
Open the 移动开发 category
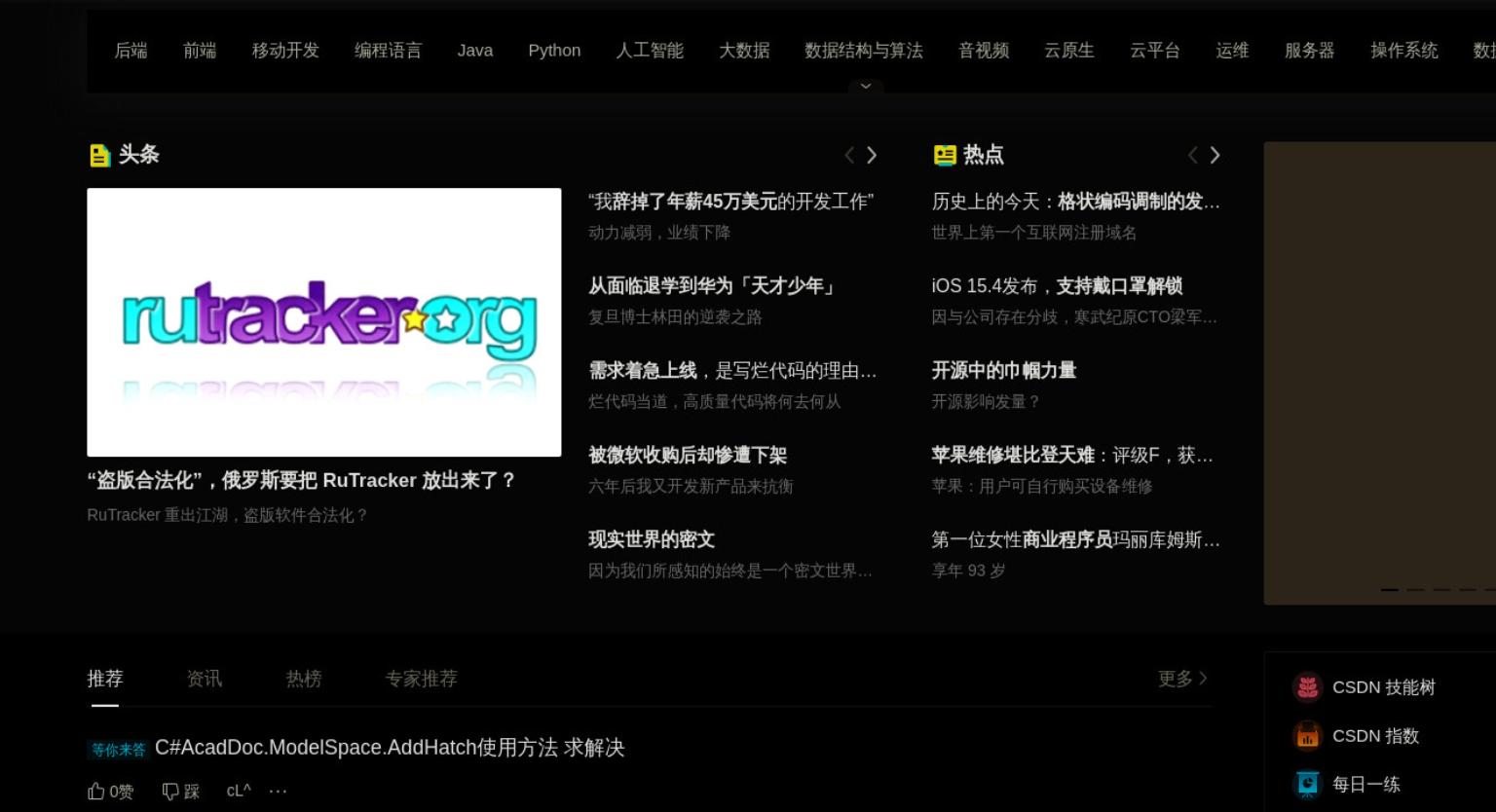[285, 51]
